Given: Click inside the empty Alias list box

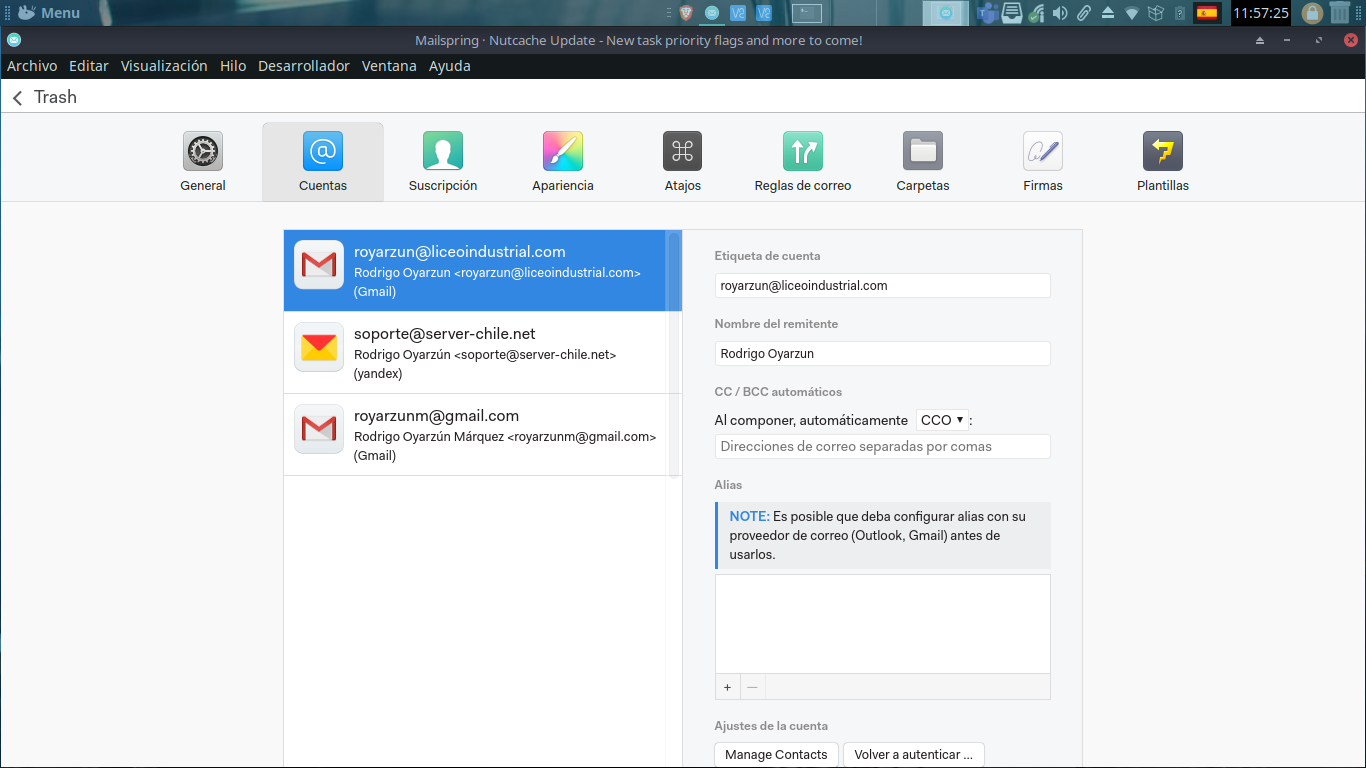Looking at the screenshot, I should pyautogui.click(x=883, y=624).
